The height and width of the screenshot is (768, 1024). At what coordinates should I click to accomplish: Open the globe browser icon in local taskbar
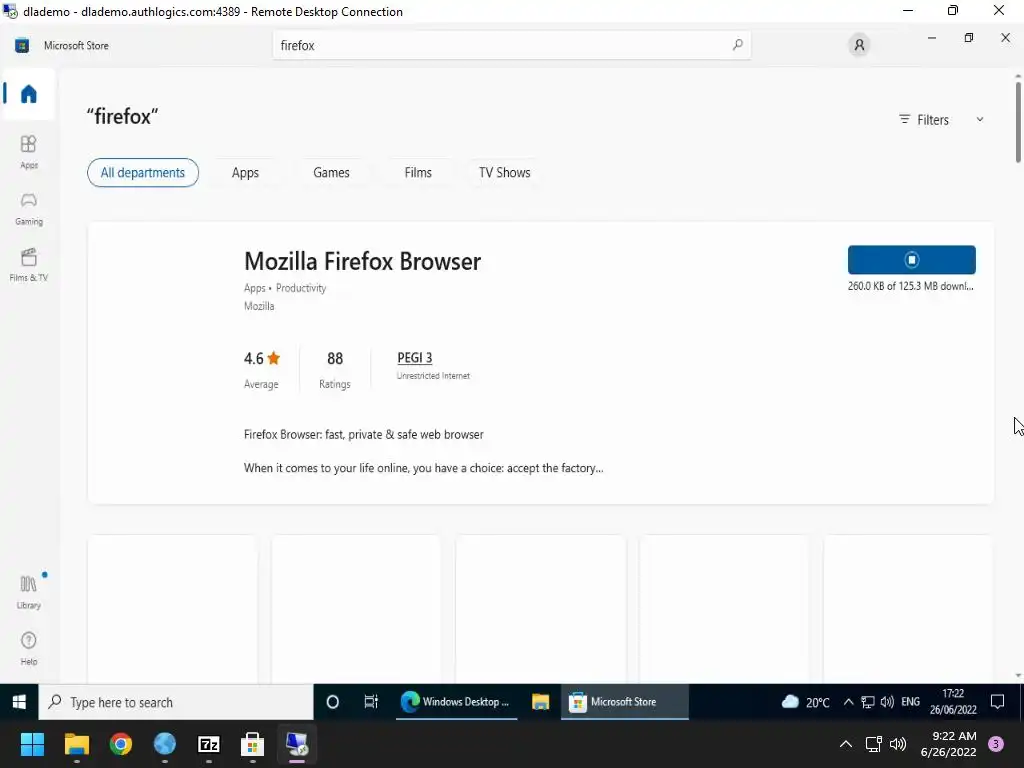tap(165, 744)
